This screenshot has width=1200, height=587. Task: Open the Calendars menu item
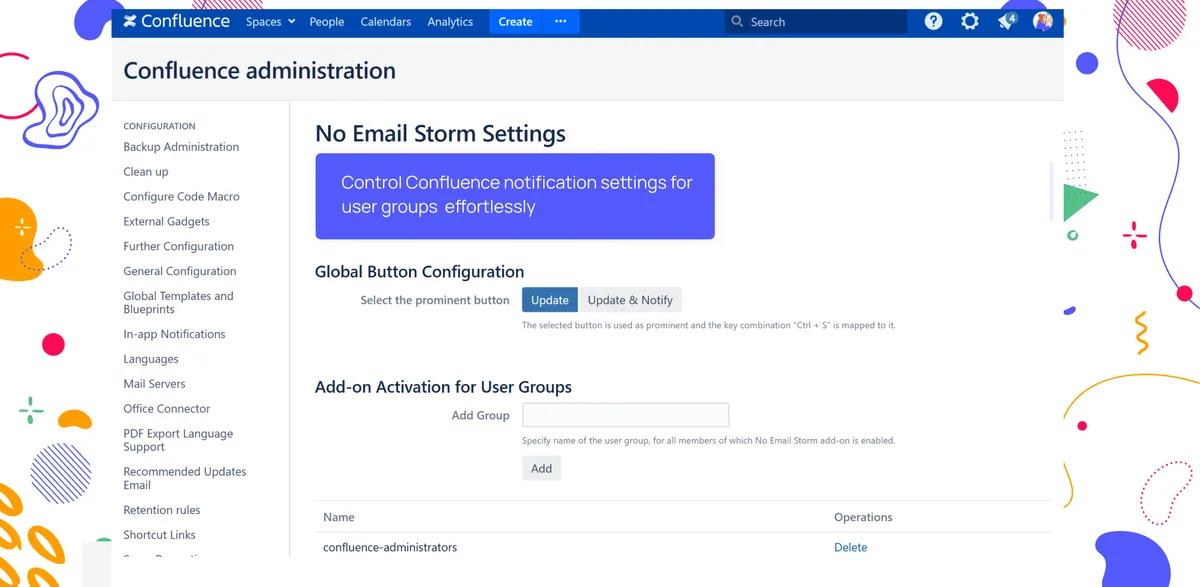point(386,21)
